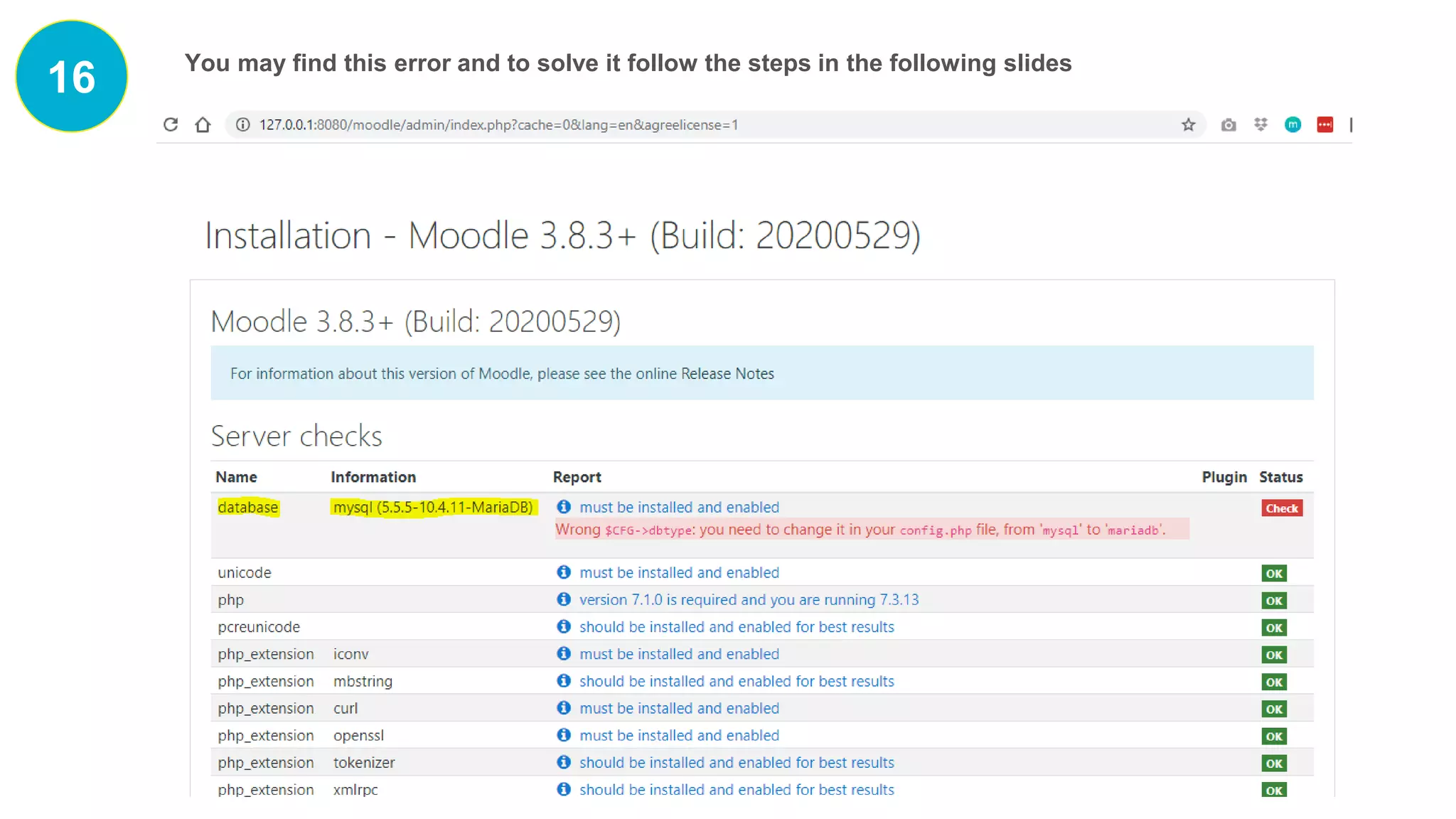This screenshot has width=1456, height=819.
Task: Click the 'pcreunicode' name cell
Action: [x=259, y=627]
